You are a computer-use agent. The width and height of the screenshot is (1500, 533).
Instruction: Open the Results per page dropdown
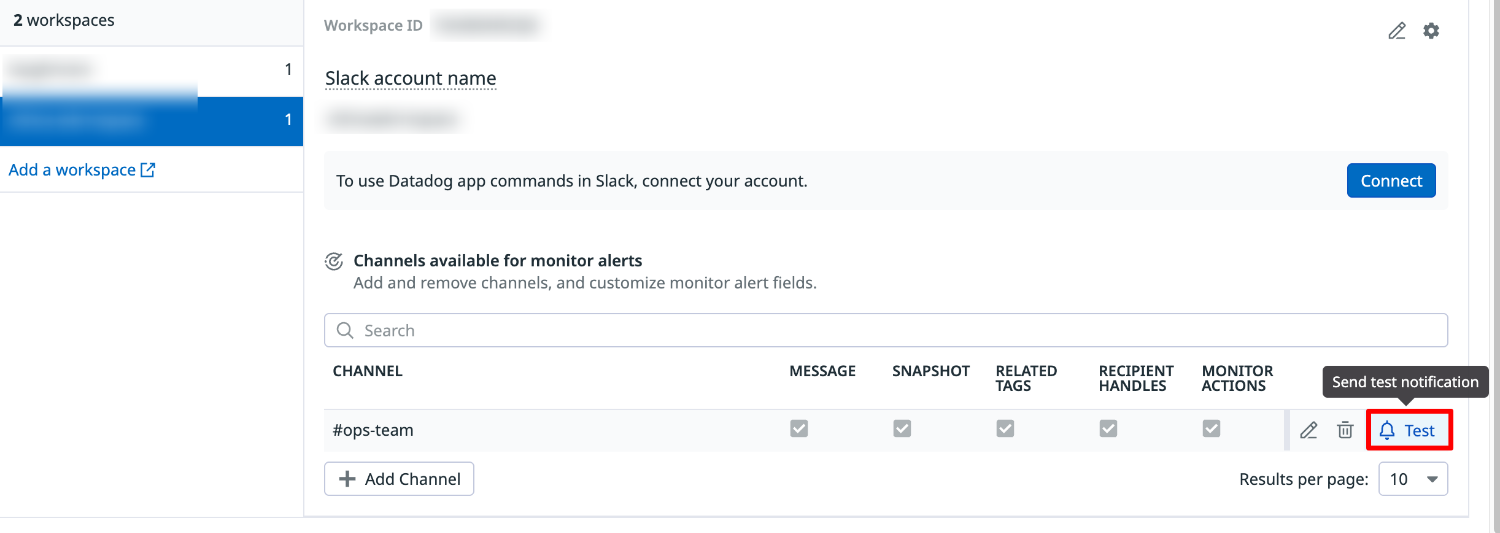[x=1412, y=479]
